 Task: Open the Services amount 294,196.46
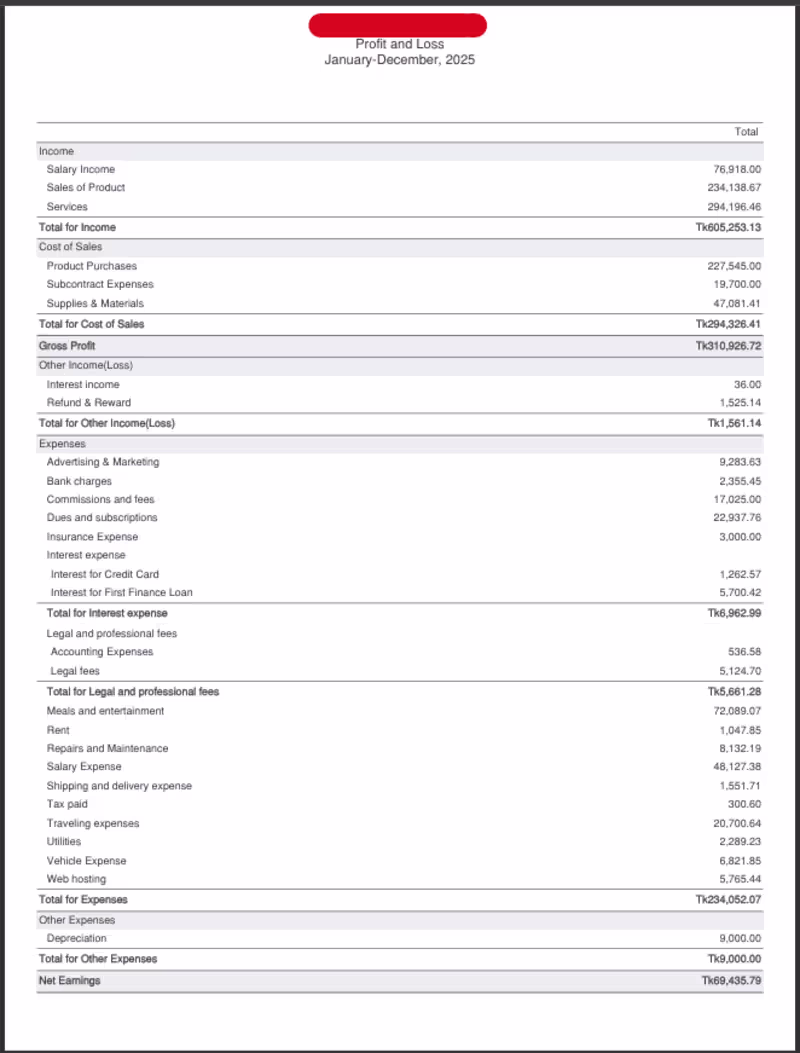pyautogui.click(x=734, y=207)
